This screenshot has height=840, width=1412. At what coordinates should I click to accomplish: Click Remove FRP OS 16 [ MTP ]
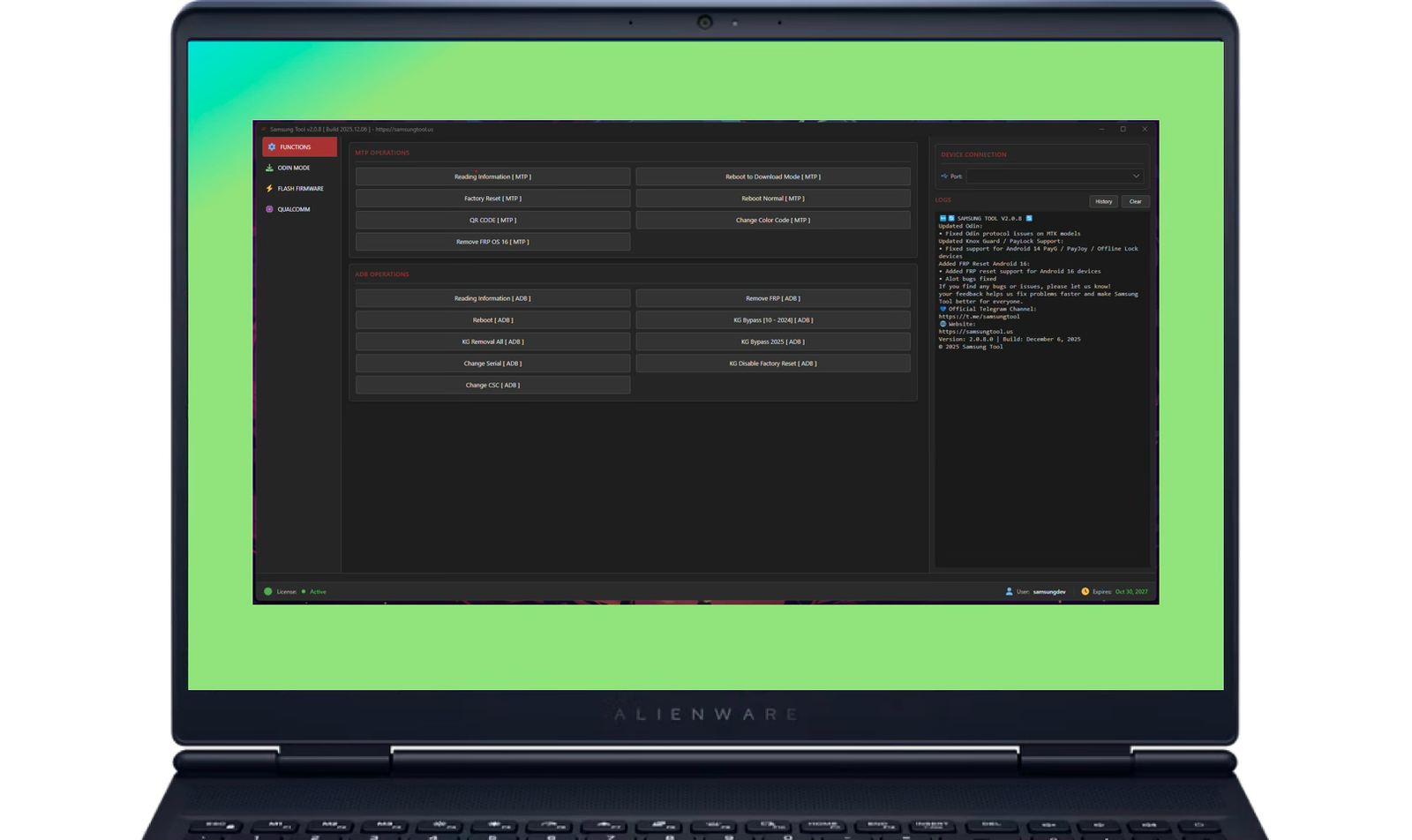(x=492, y=242)
